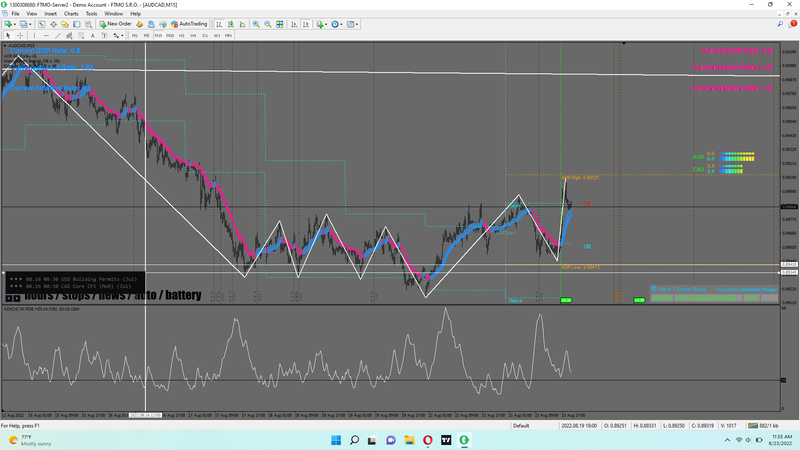
Task: Click the search magnifier in top-right toolbar
Action: (780, 24)
